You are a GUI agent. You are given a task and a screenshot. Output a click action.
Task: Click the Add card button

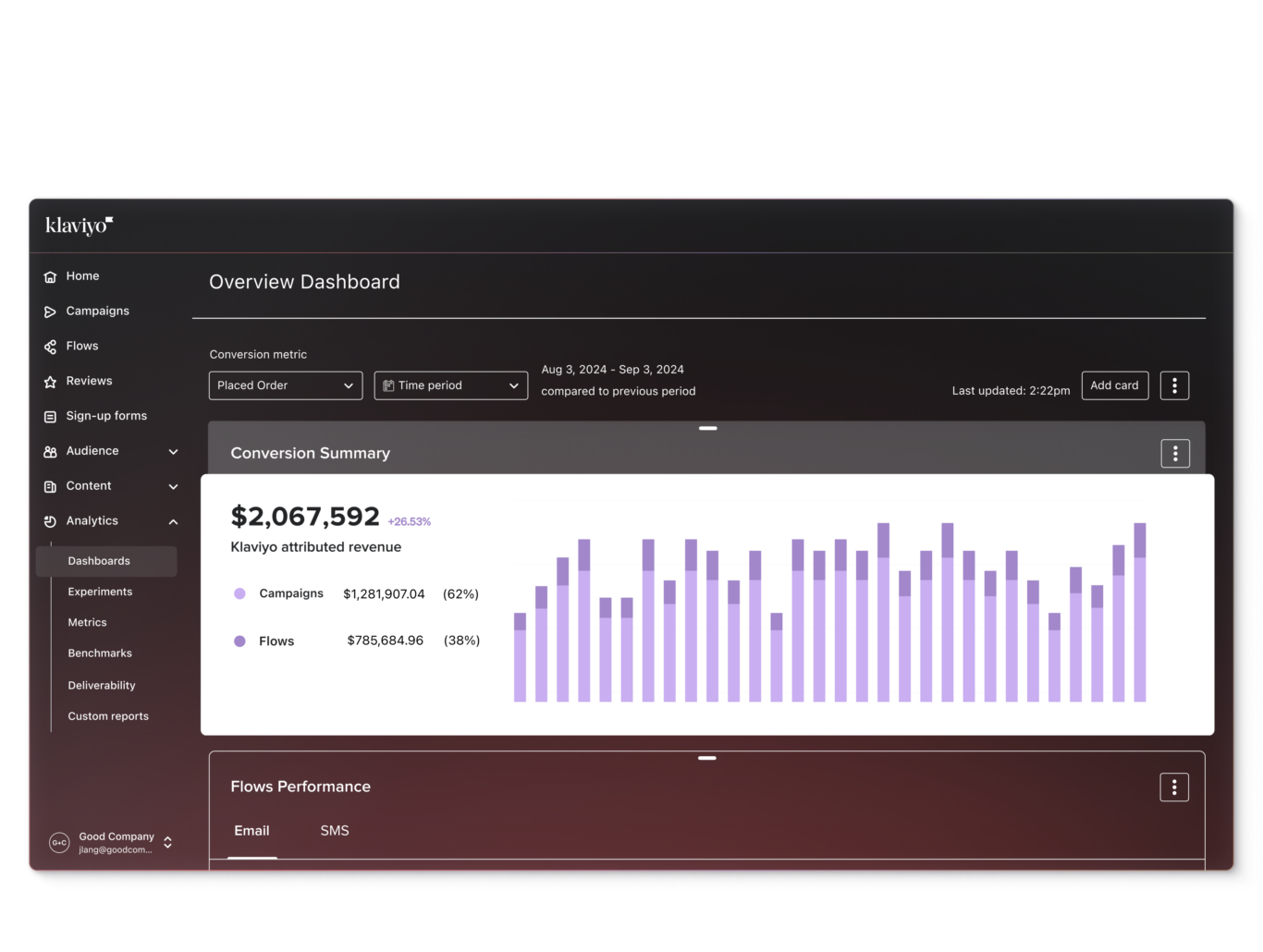1114,385
